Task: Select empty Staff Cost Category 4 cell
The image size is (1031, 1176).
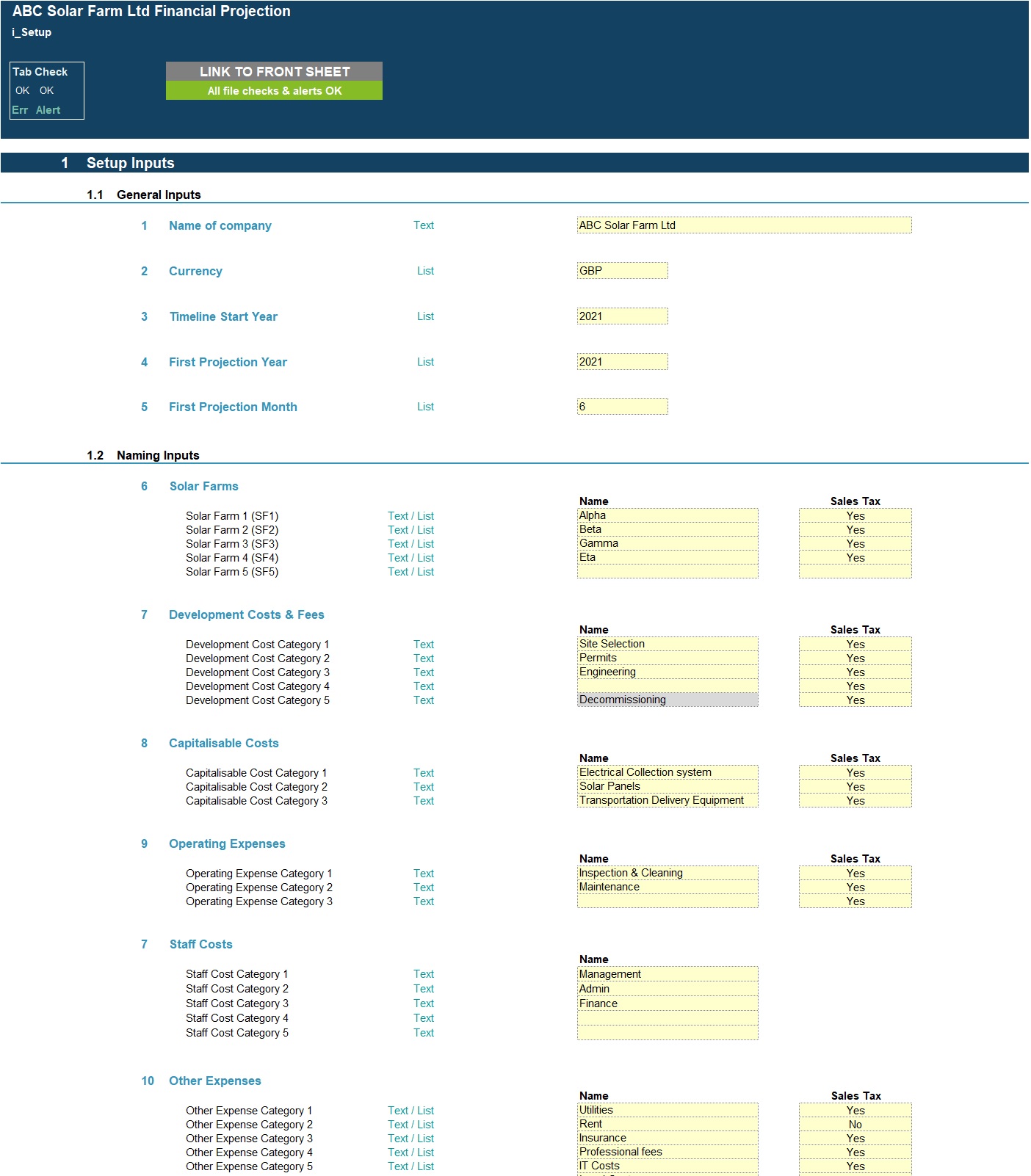Action: point(668,1018)
